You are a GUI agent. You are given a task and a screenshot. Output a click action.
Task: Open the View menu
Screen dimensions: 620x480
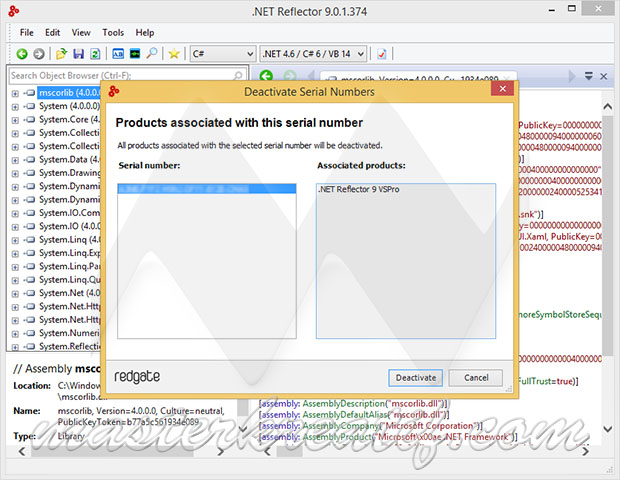click(81, 32)
